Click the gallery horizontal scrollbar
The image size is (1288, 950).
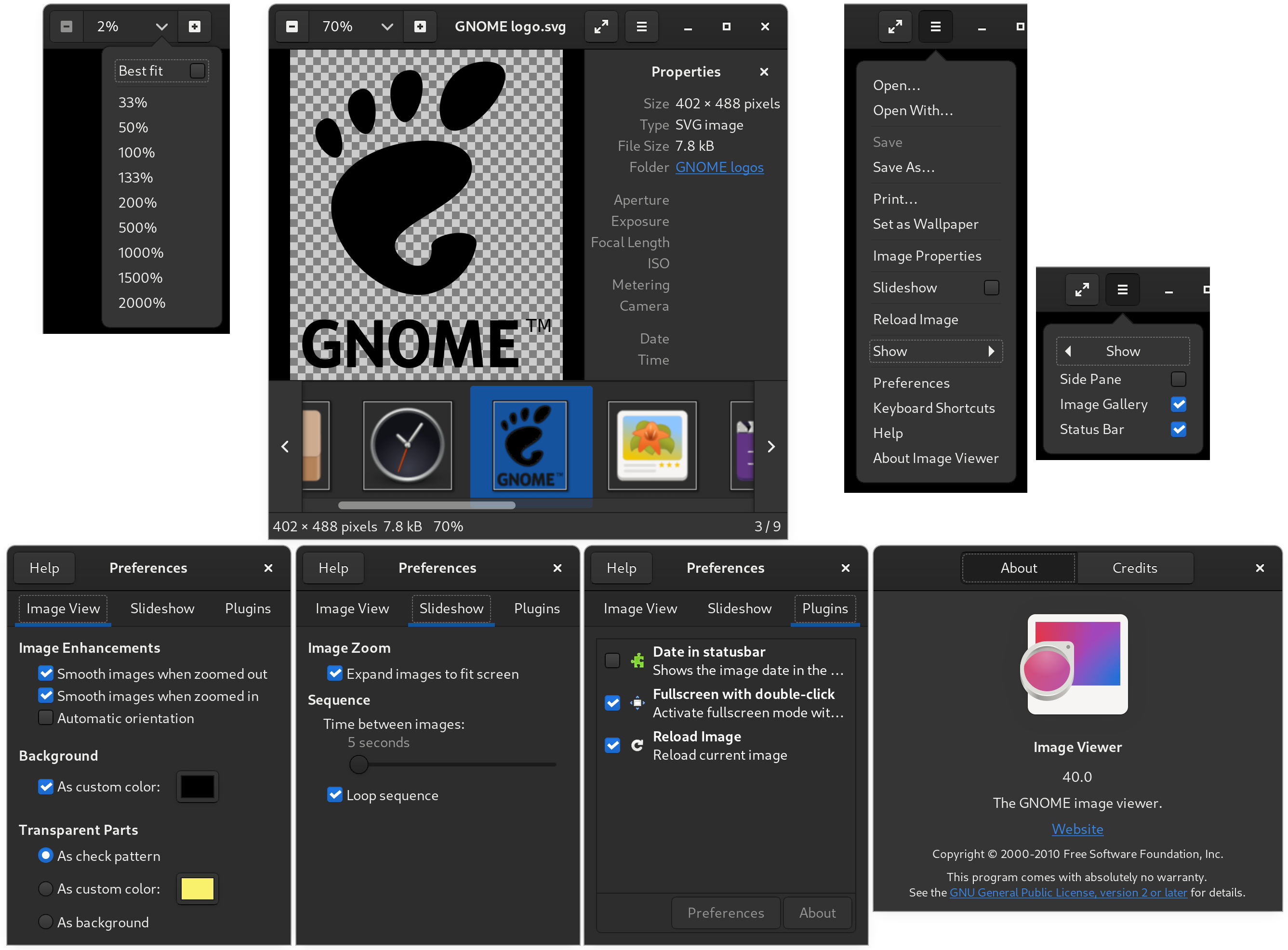click(427, 505)
